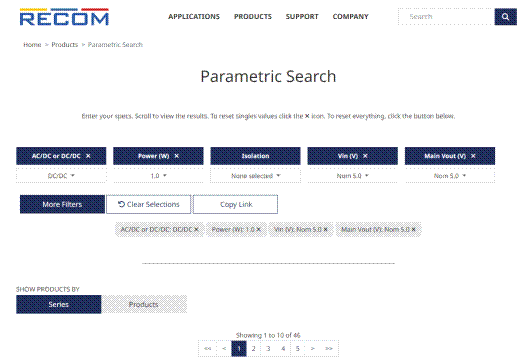Click the More Filters button
528x361 pixels.
click(x=62, y=204)
